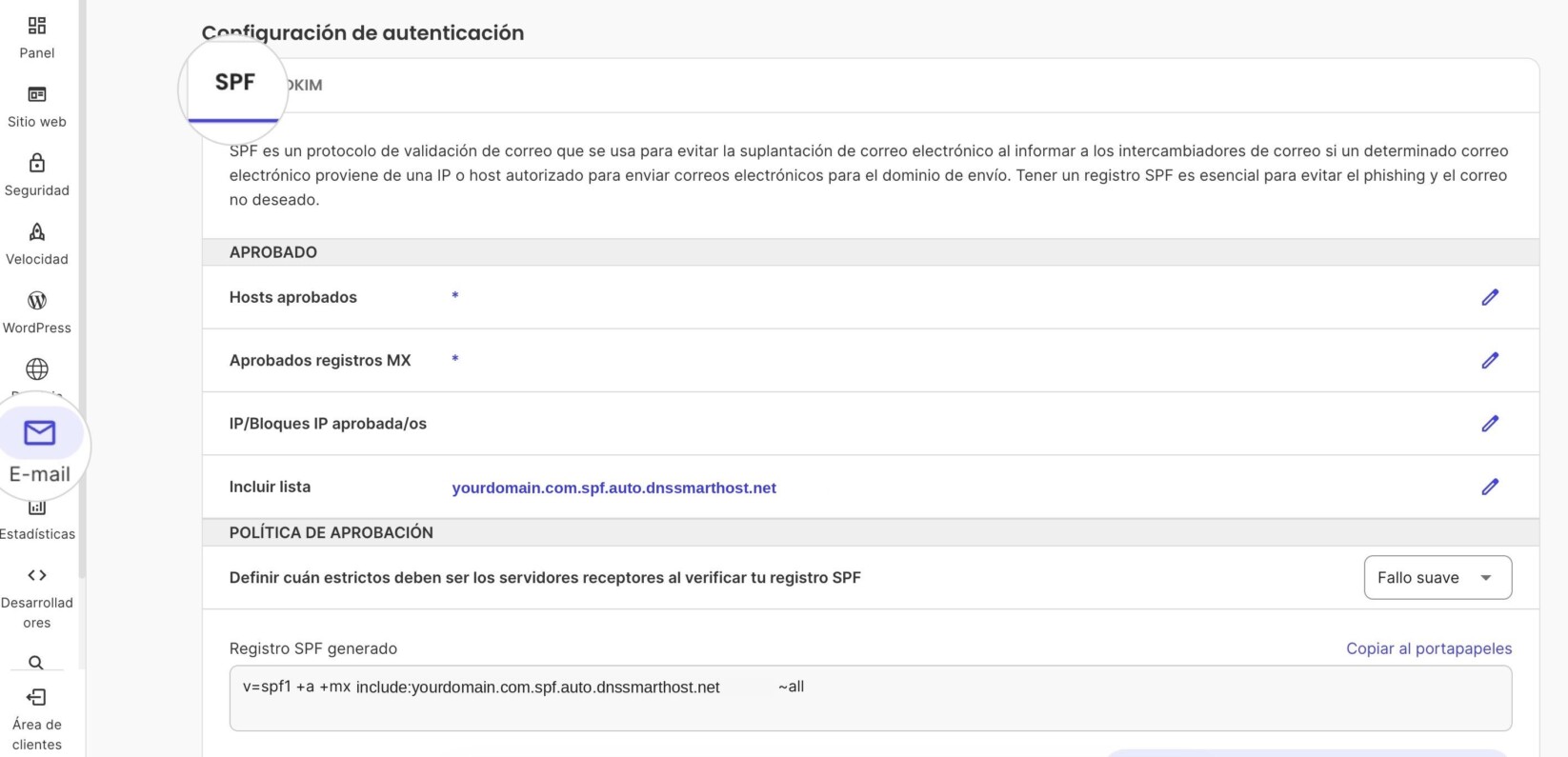Viewport: 1568px width, 757px height.
Task: Click the Registro SPF generado label
Action: (x=312, y=648)
